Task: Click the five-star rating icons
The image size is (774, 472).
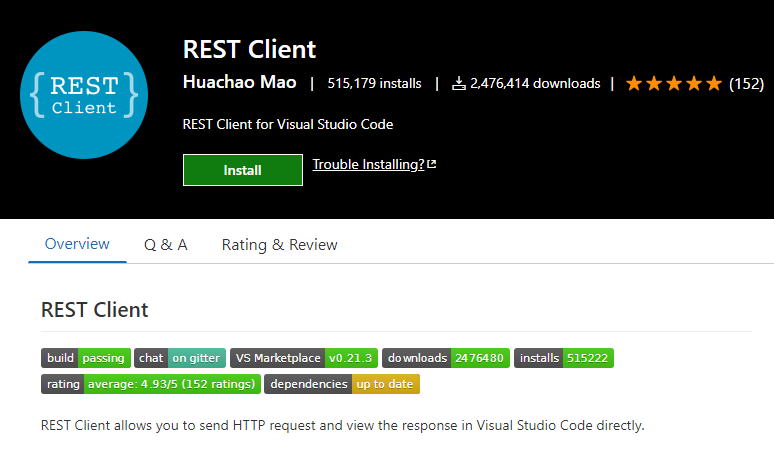Action: click(x=674, y=83)
